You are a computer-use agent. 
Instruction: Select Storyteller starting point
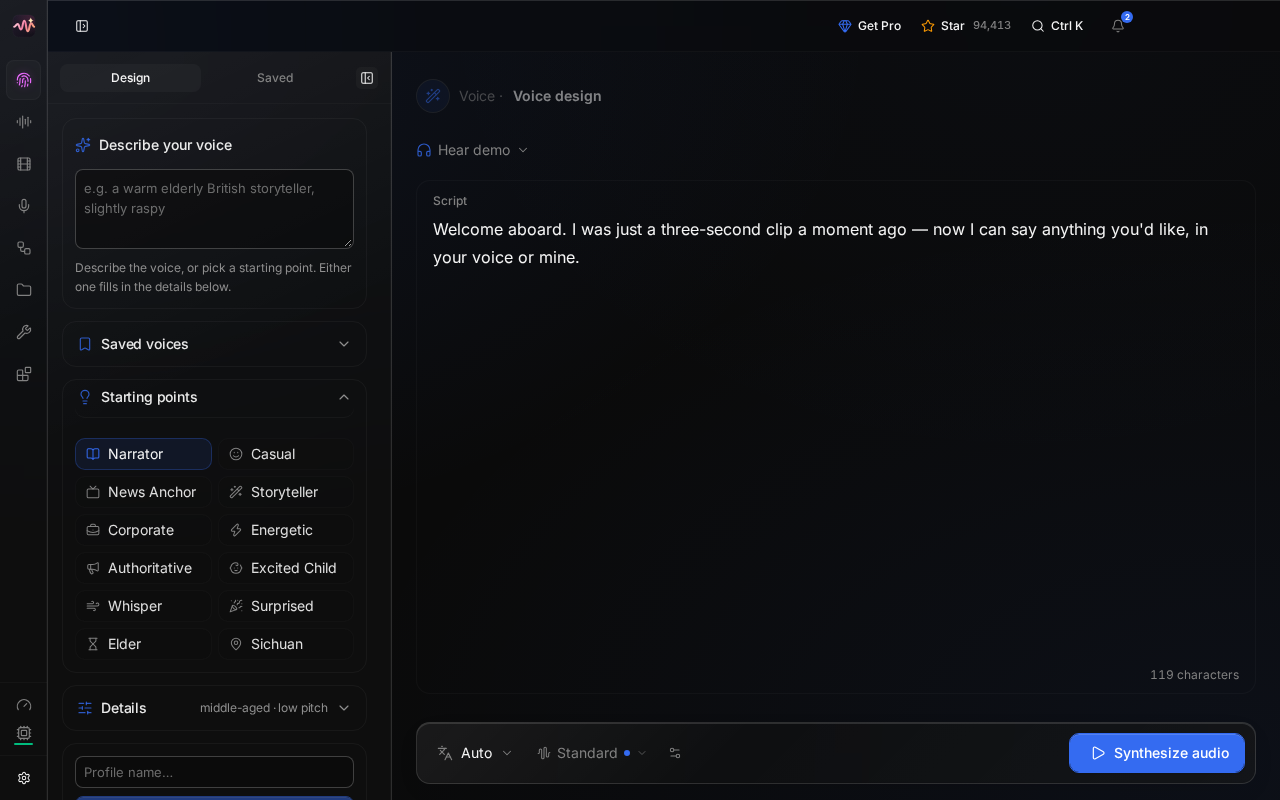[x=286, y=492]
